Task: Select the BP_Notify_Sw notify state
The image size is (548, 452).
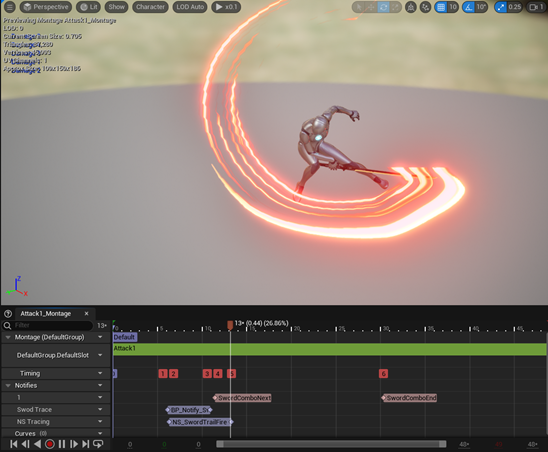Action: tap(189, 410)
